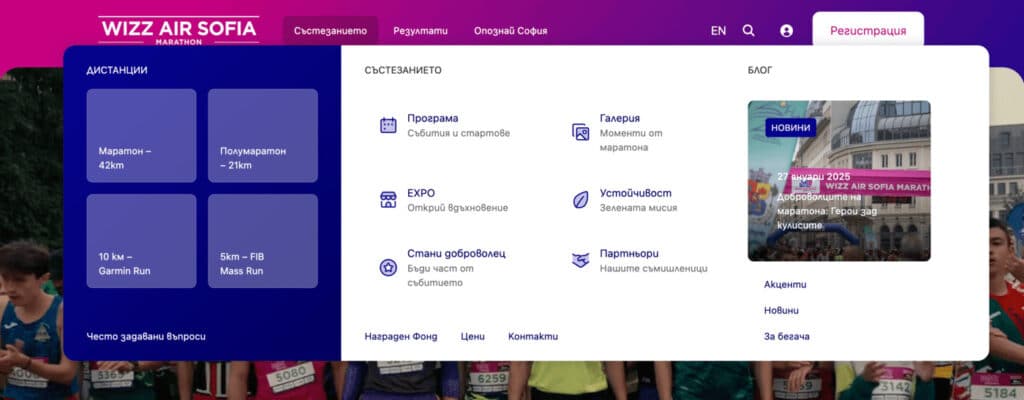This screenshot has width=1024, height=400.
Task: Open the Стани доброволец link
Action: tap(456, 254)
